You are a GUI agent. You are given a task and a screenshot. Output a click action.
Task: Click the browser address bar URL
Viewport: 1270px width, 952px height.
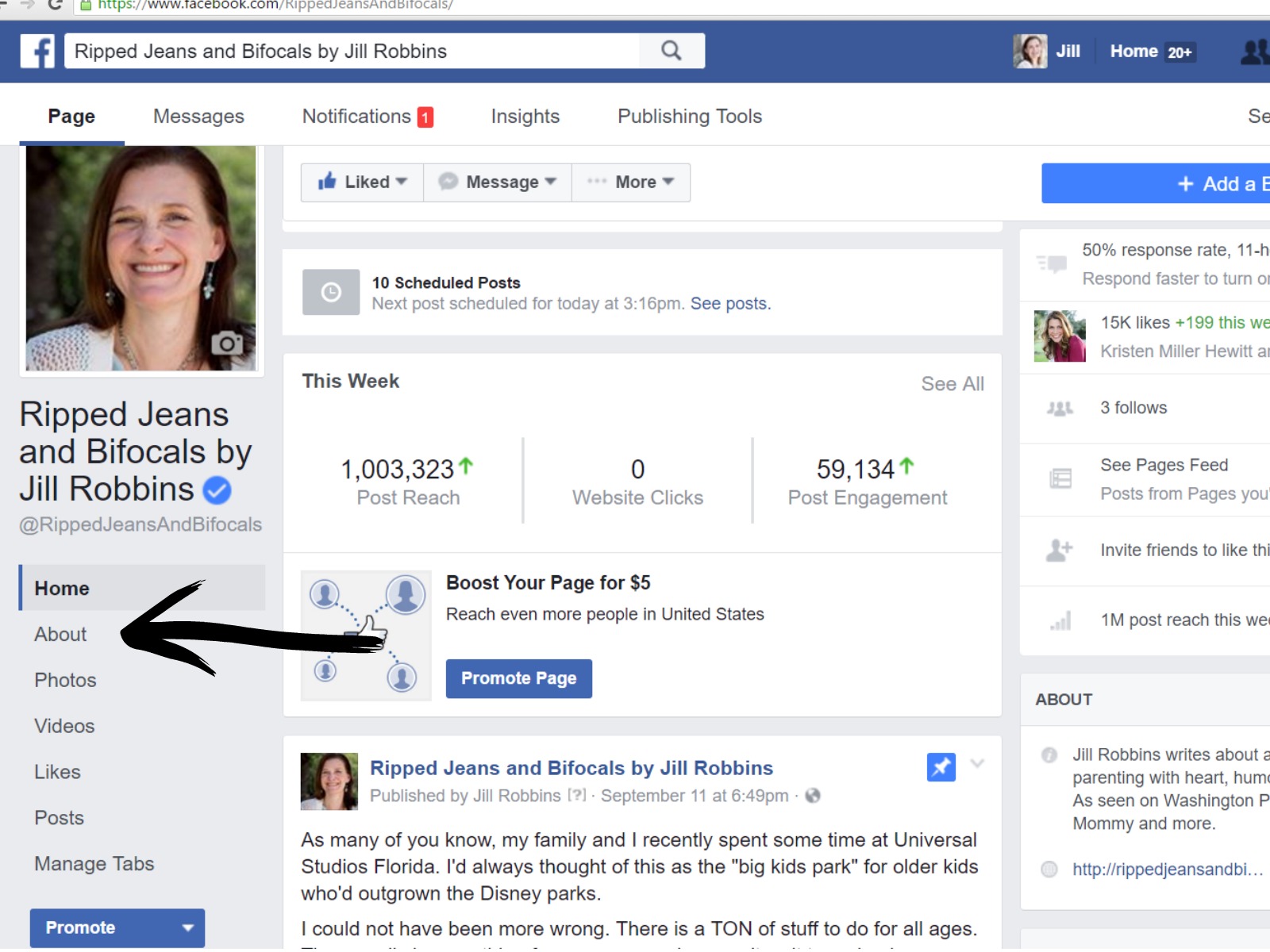point(275,6)
